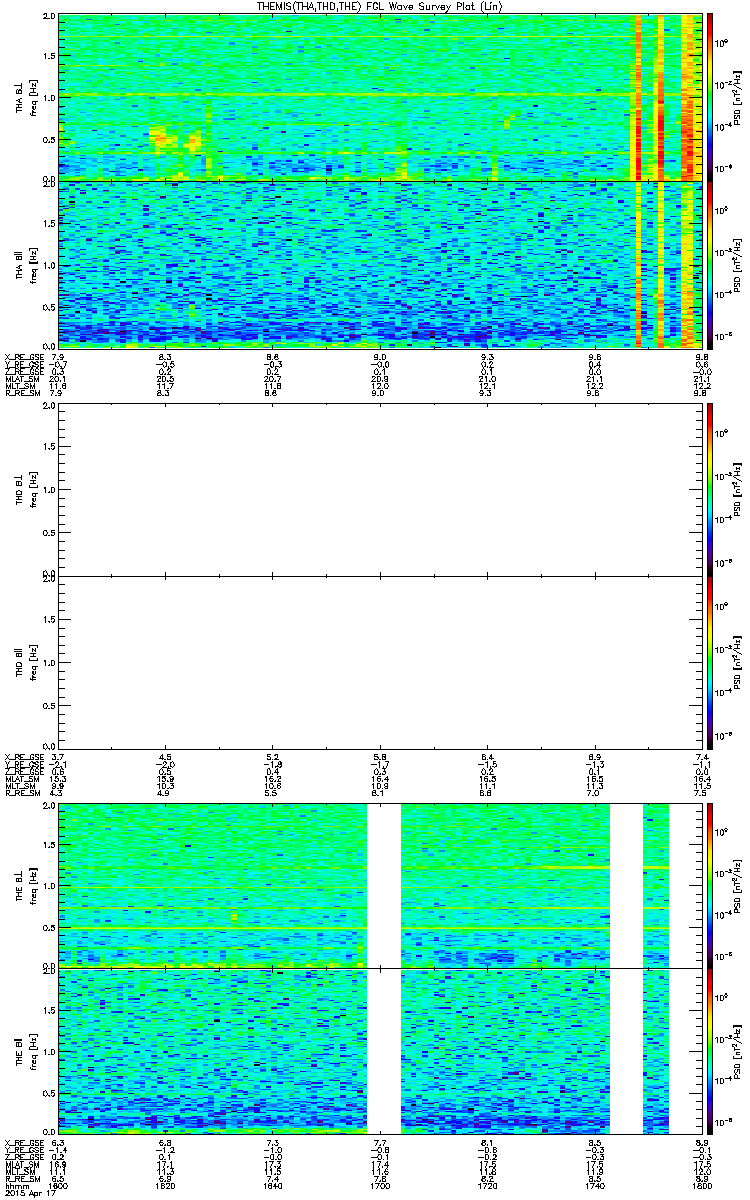Click the THE B∥ spectrogram panel
The width and height of the screenshot is (750, 1200).
pyautogui.click(x=381, y=1050)
